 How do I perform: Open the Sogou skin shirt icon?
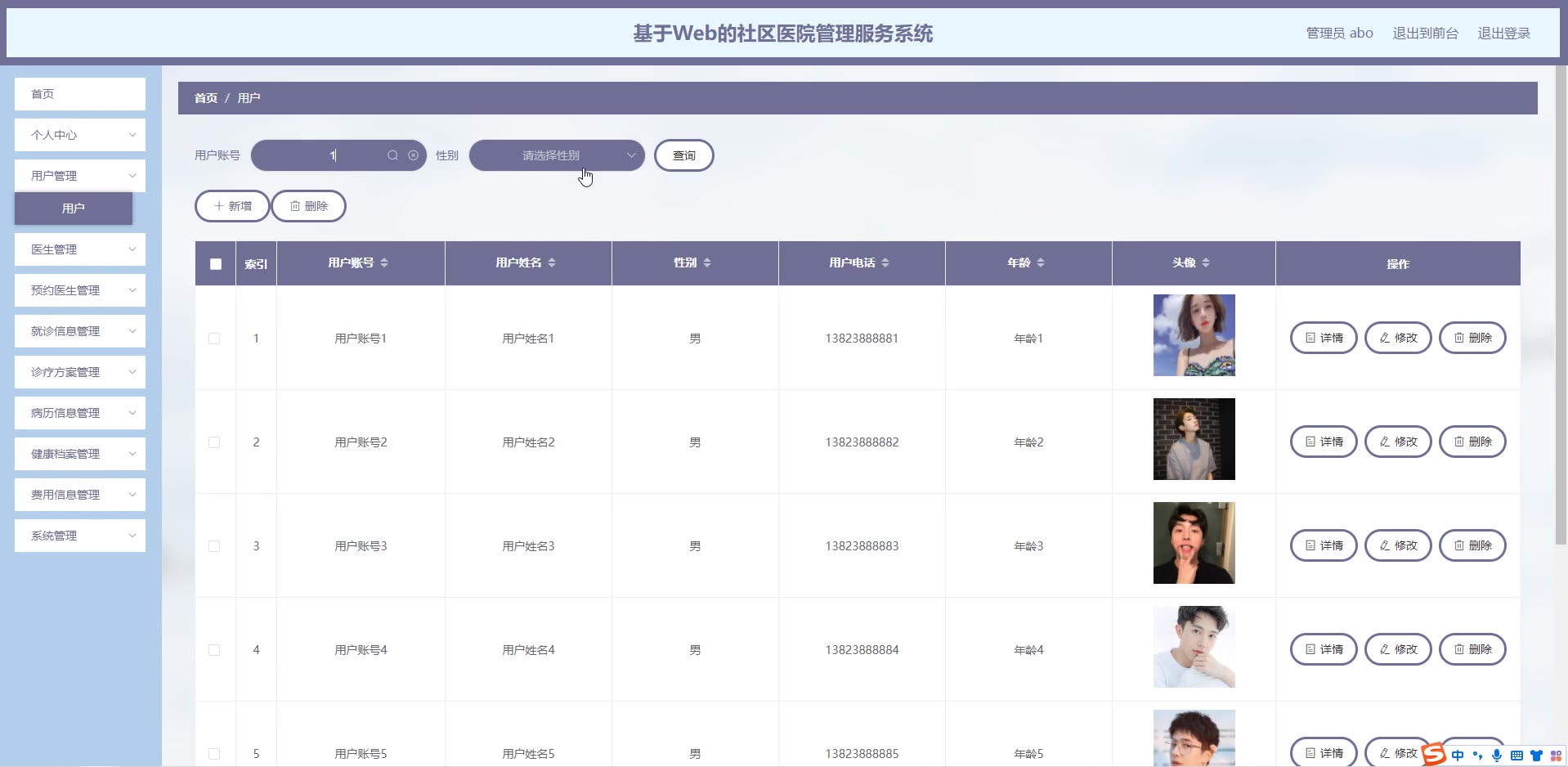click(1536, 756)
